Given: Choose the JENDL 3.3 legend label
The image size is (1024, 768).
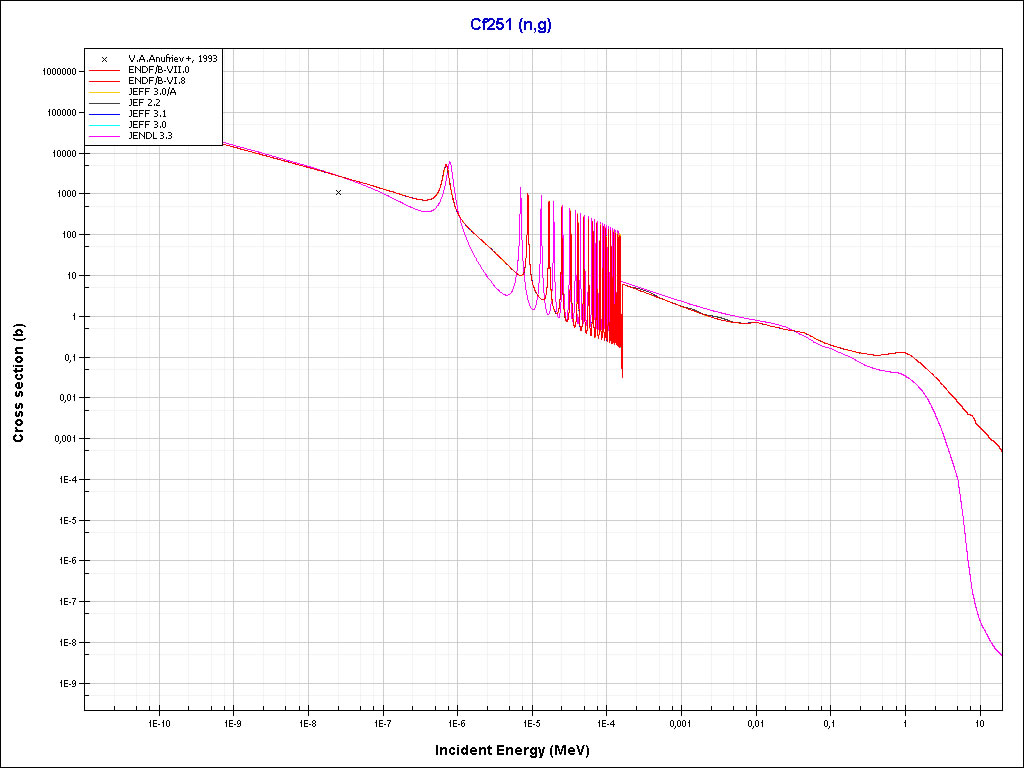Looking at the screenshot, I should [x=150, y=135].
